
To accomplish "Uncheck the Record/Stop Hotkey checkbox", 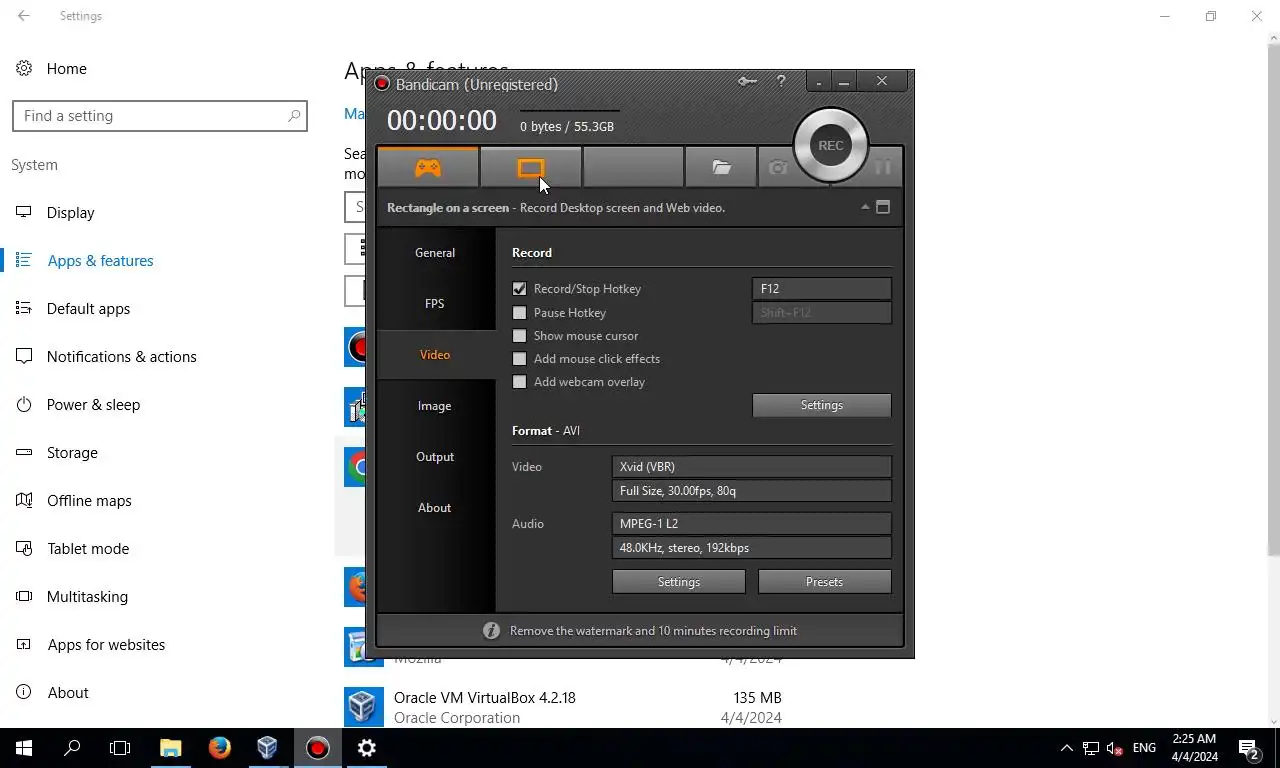I will (519, 289).
